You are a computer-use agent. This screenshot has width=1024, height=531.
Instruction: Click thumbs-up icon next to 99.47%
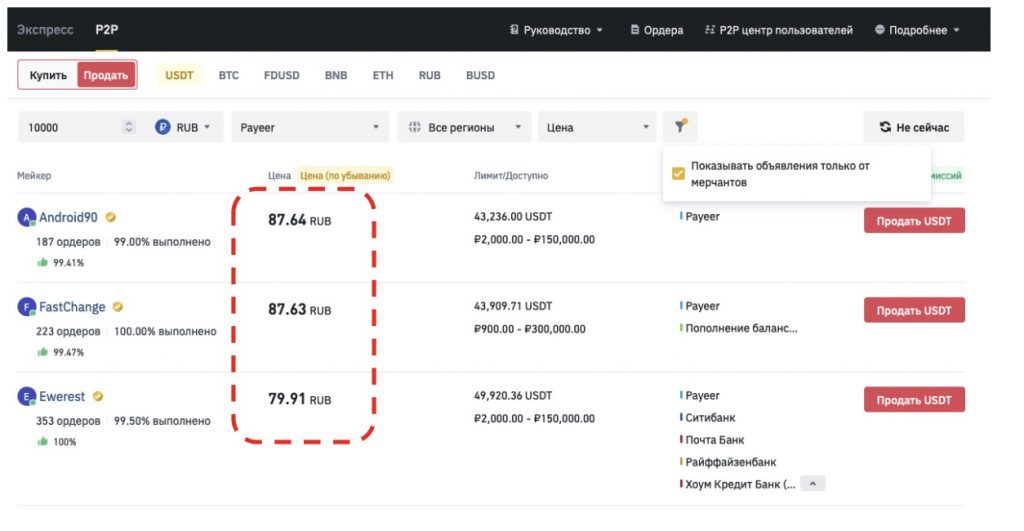(43, 352)
